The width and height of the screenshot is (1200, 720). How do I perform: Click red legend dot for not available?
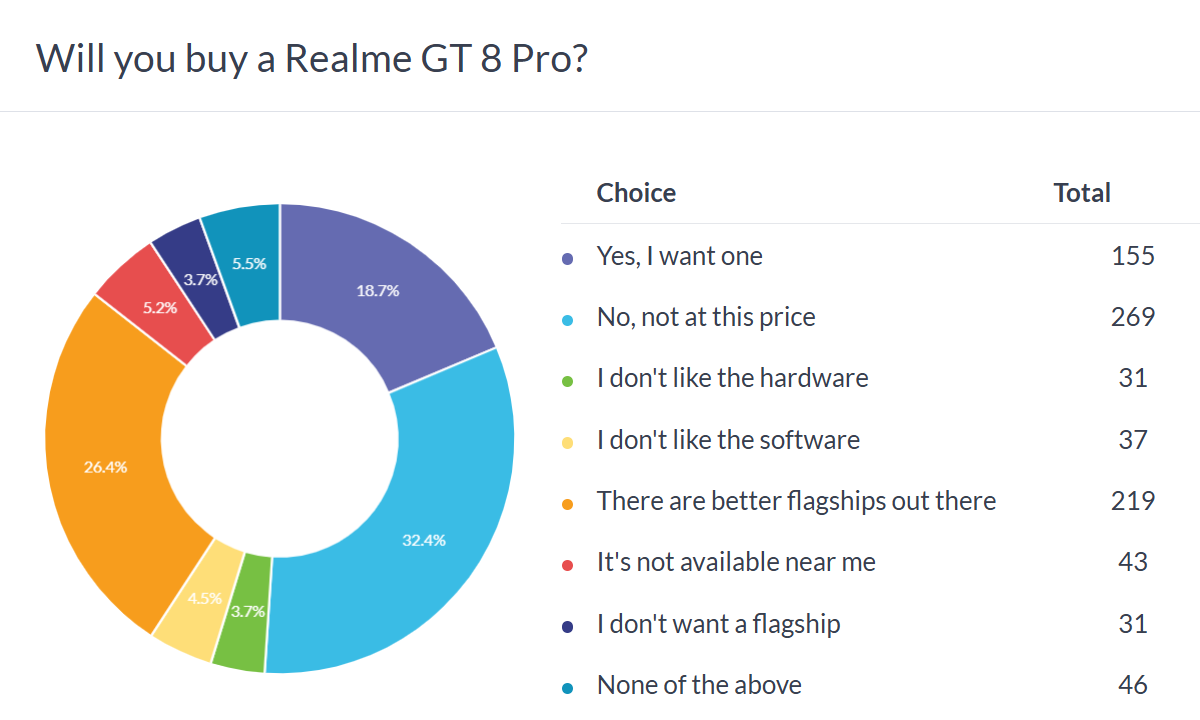tap(568, 565)
